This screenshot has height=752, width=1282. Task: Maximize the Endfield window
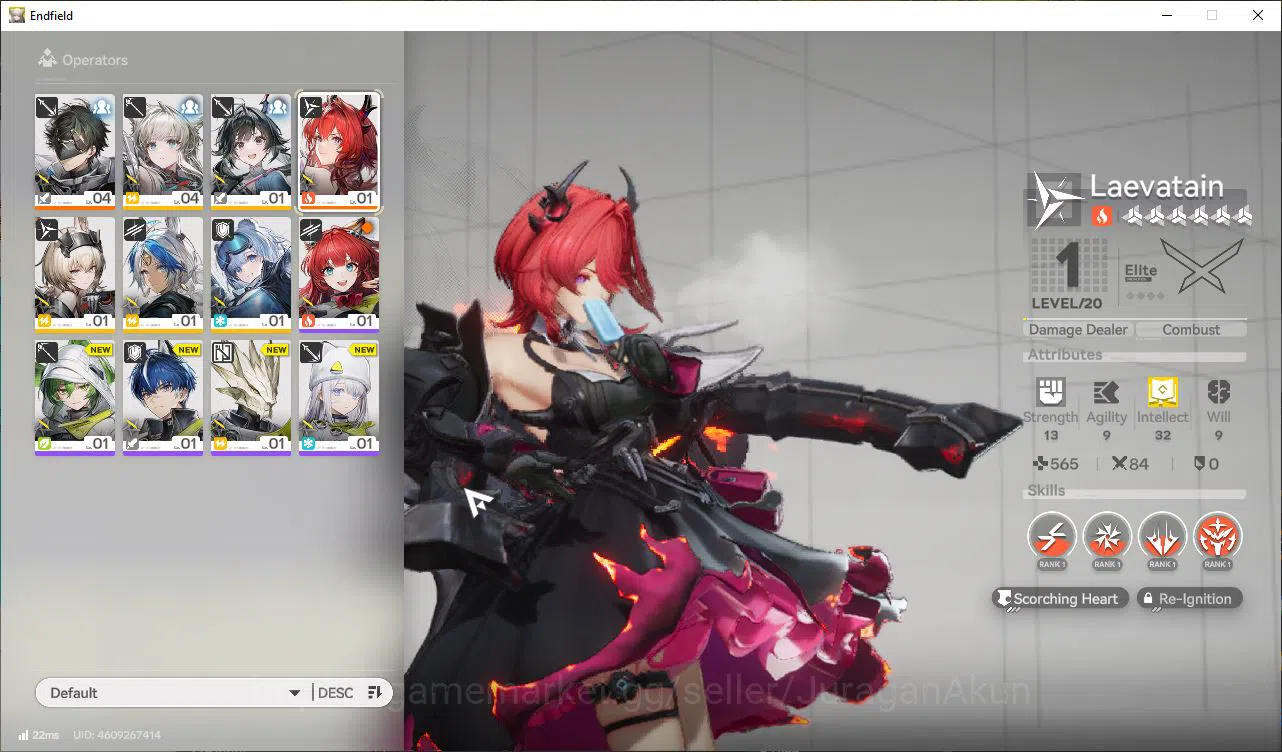[x=1212, y=15]
